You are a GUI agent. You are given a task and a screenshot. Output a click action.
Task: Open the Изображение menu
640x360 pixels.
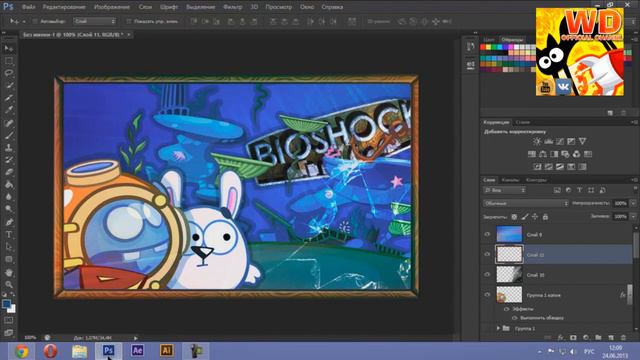(111, 7)
